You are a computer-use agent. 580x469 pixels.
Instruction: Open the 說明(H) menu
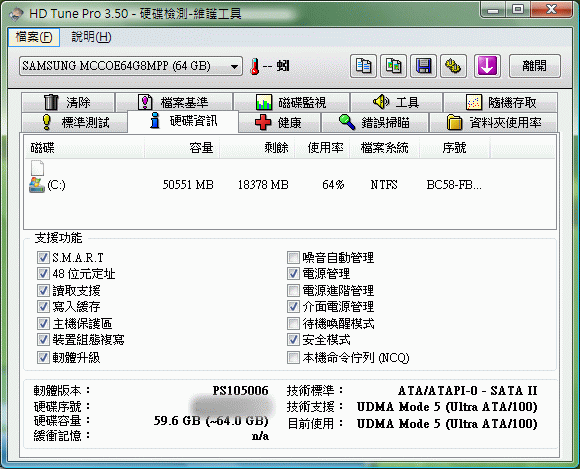[91, 37]
